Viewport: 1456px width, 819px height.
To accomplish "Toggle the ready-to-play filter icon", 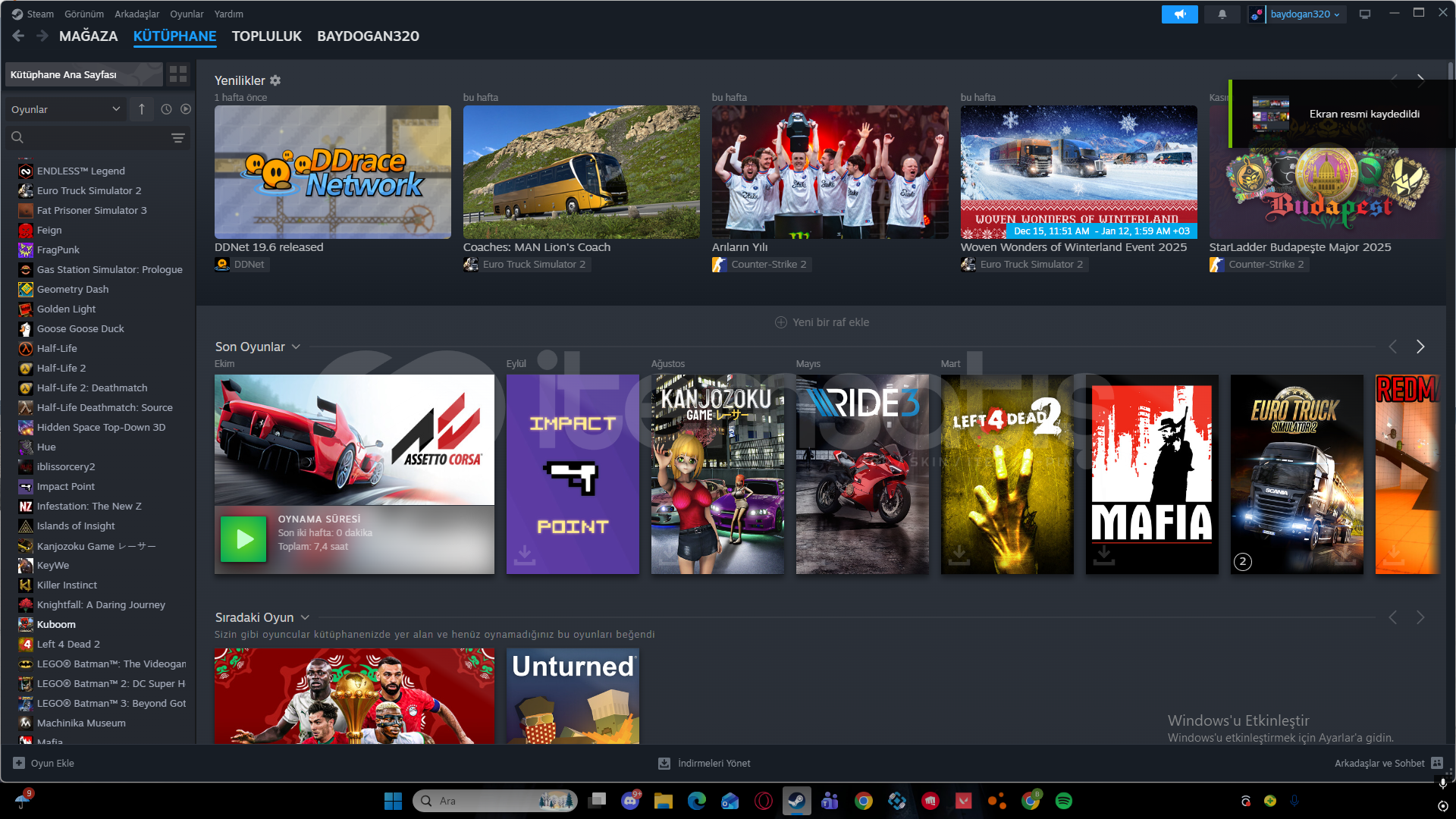I will click(186, 109).
